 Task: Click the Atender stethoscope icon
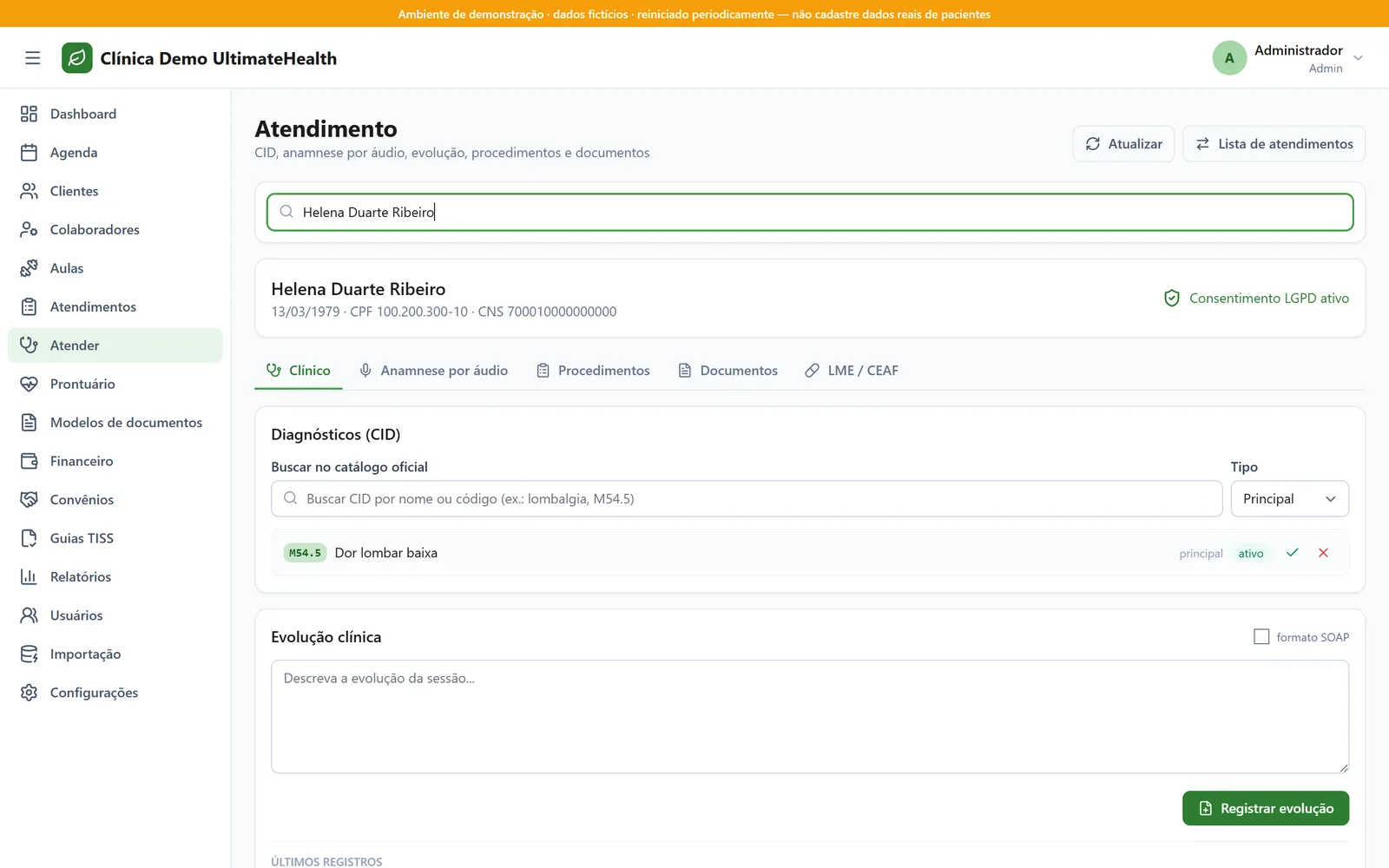click(30, 345)
